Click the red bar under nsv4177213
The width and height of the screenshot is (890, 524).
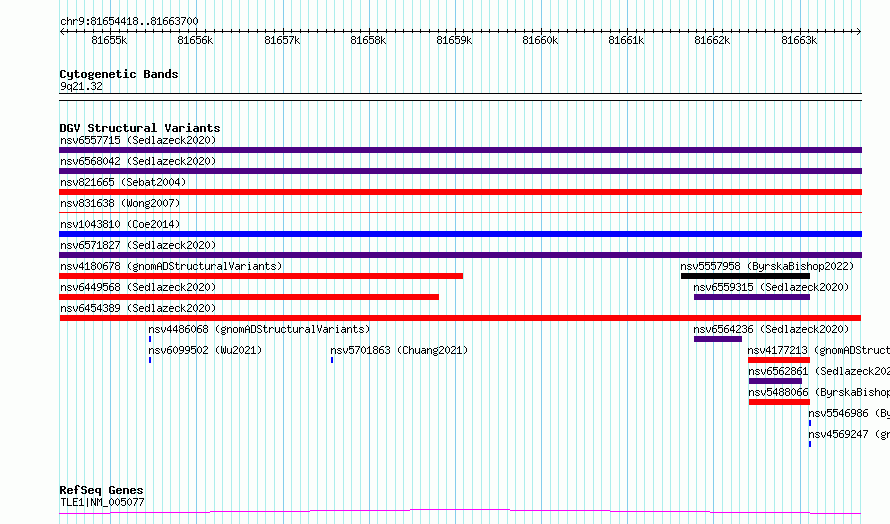pyautogui.click(x=779, y=360)
